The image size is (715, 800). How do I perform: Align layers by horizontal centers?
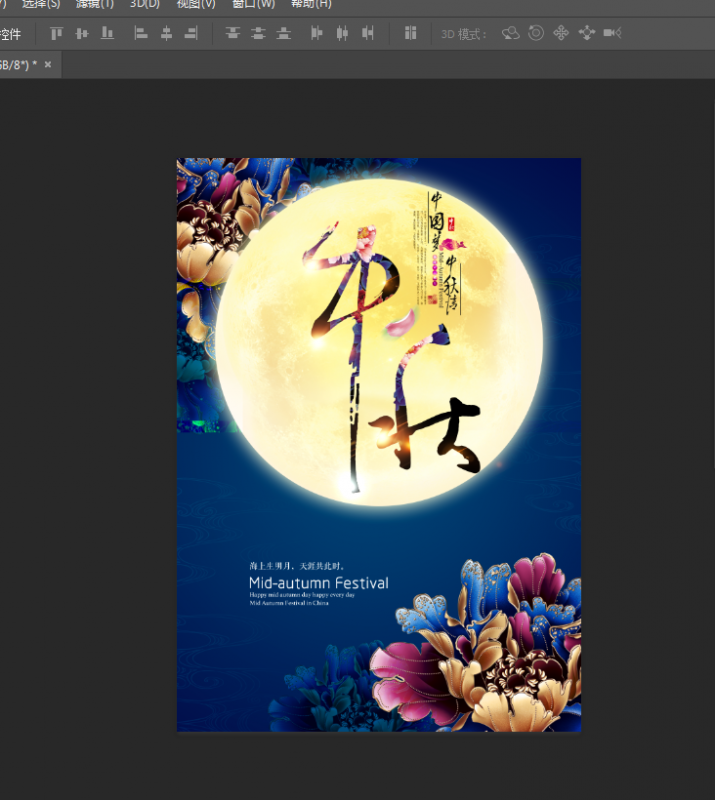[x=166, y=34]
